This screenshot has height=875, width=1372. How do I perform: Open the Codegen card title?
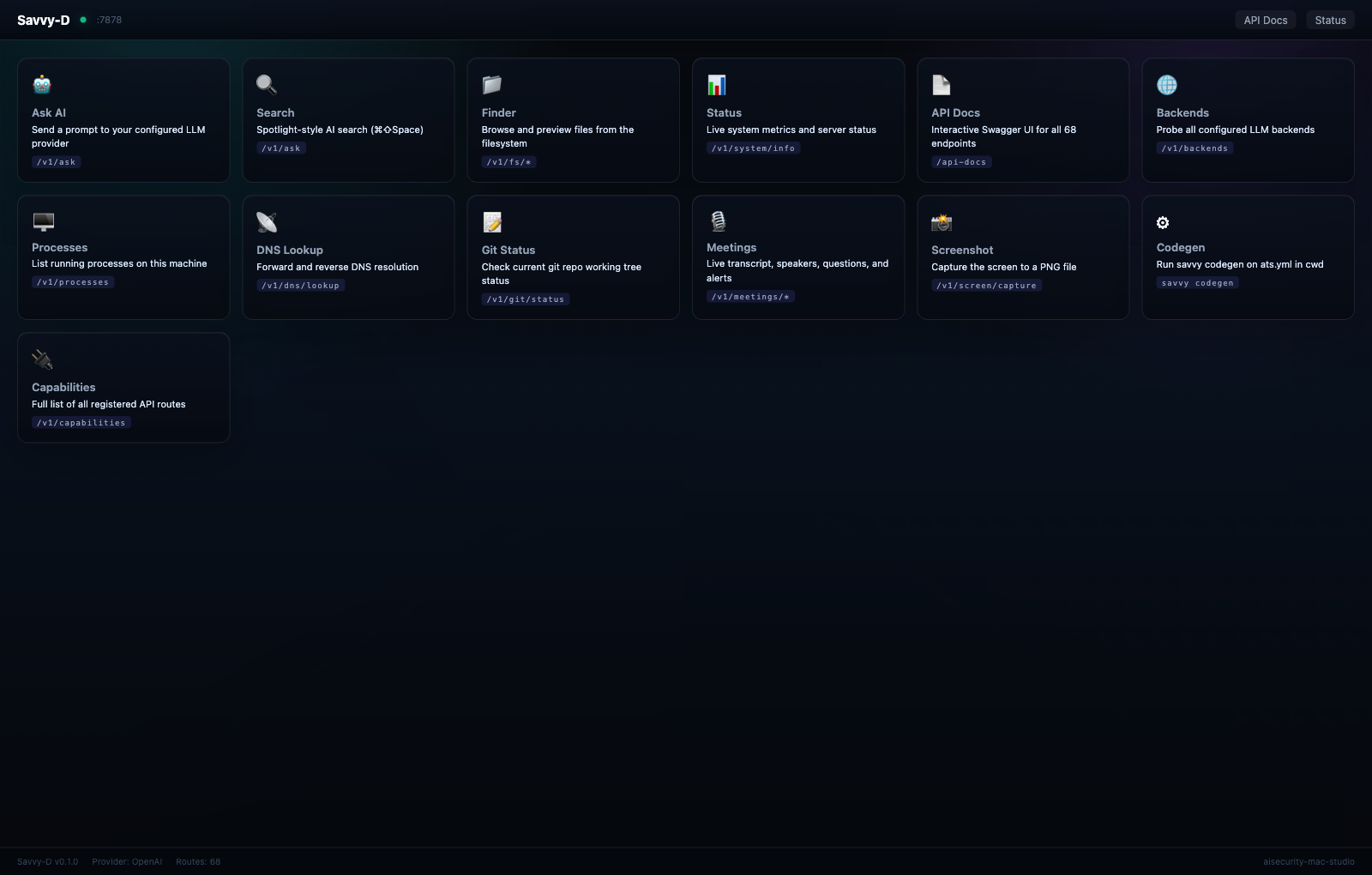click(1181, 247)
